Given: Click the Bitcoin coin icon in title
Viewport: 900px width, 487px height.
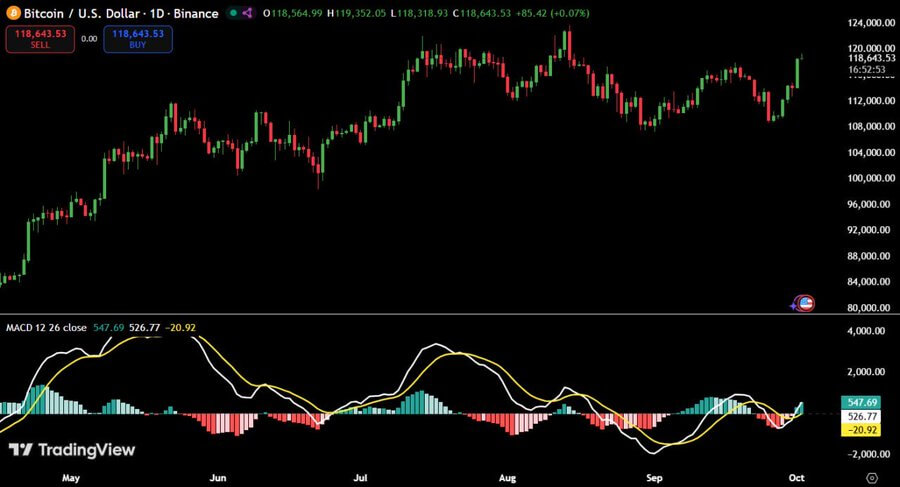Looking at the screenshot, I should coord(13,13).
